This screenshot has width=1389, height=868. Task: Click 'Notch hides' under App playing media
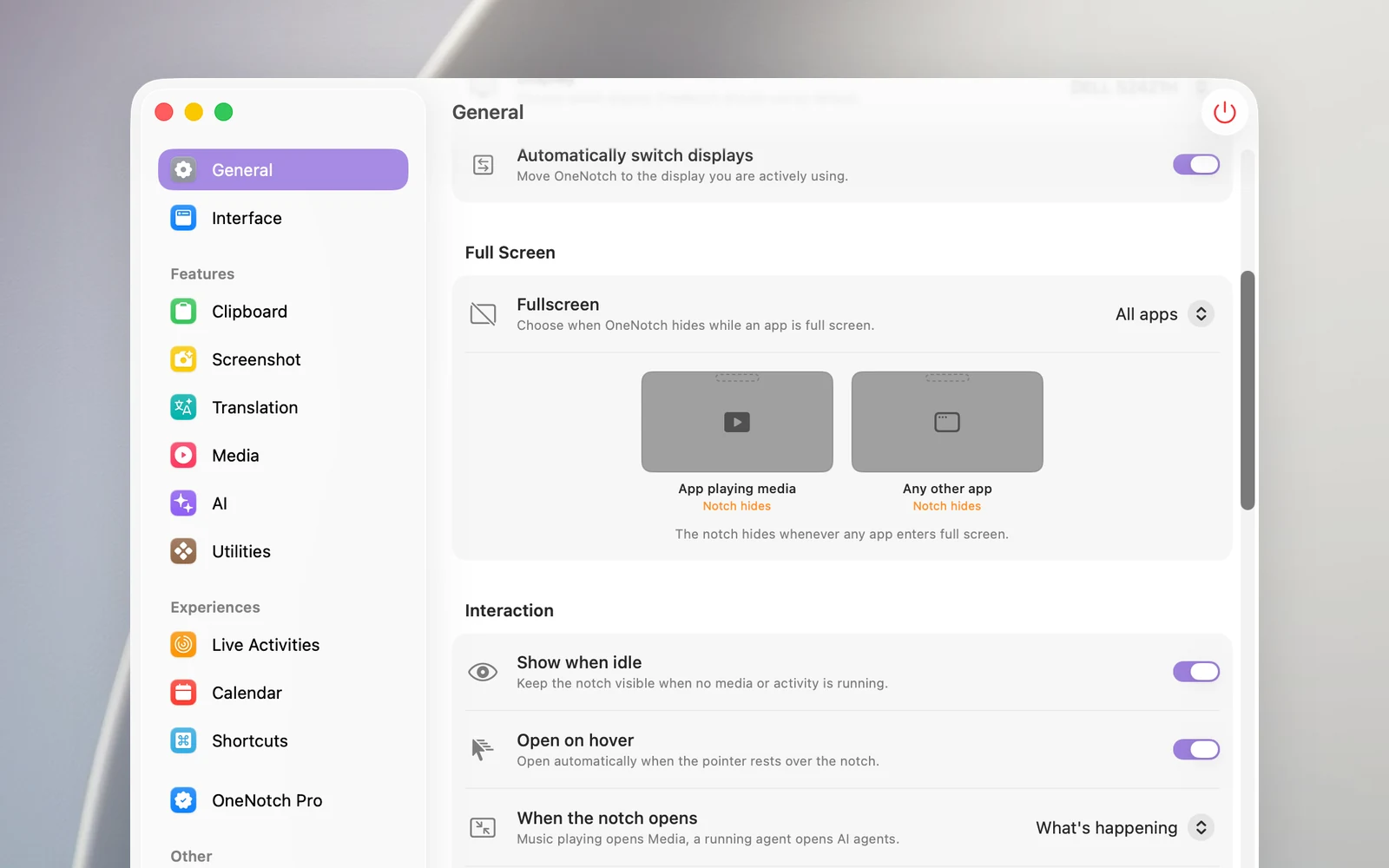[x=737, y=506]
